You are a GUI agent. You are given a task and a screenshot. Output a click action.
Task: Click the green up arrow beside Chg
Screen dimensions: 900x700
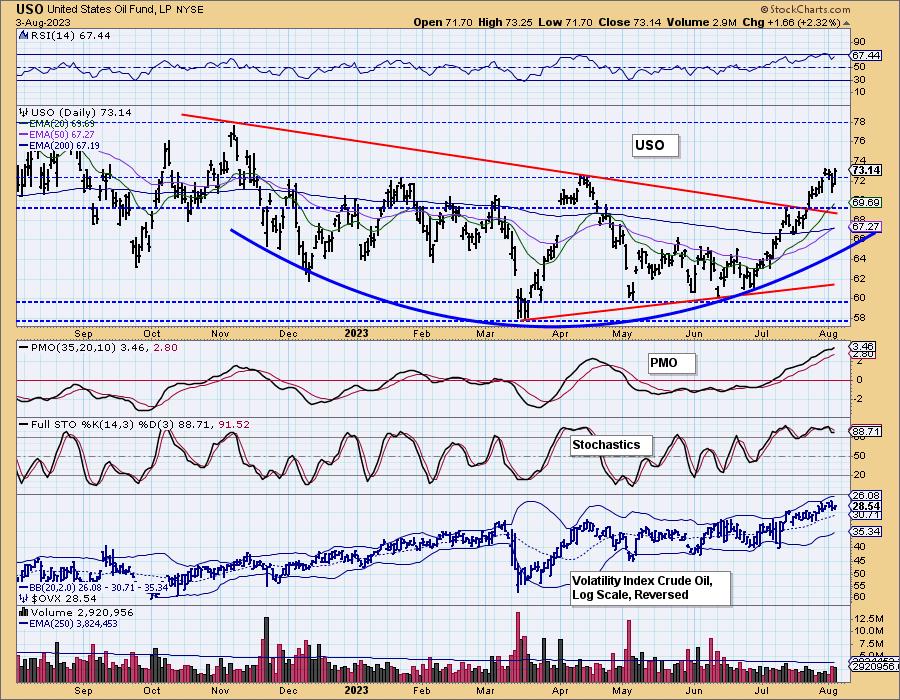(846, 23)
